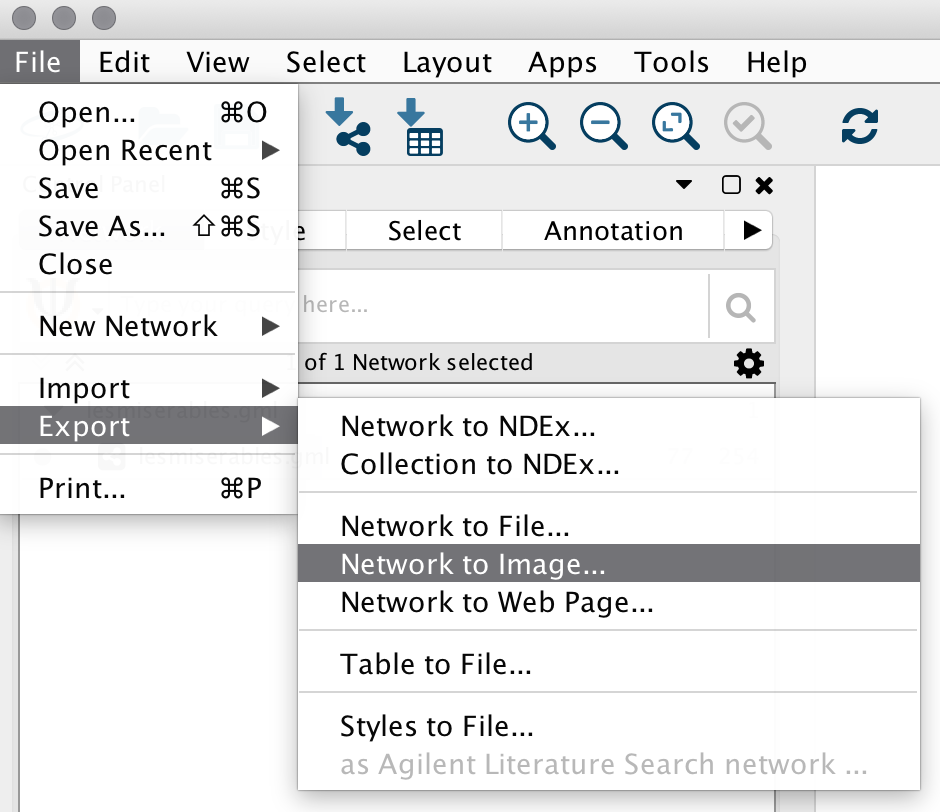Open the View menu
Screen dimensions: 940x812
click(218, 62)
